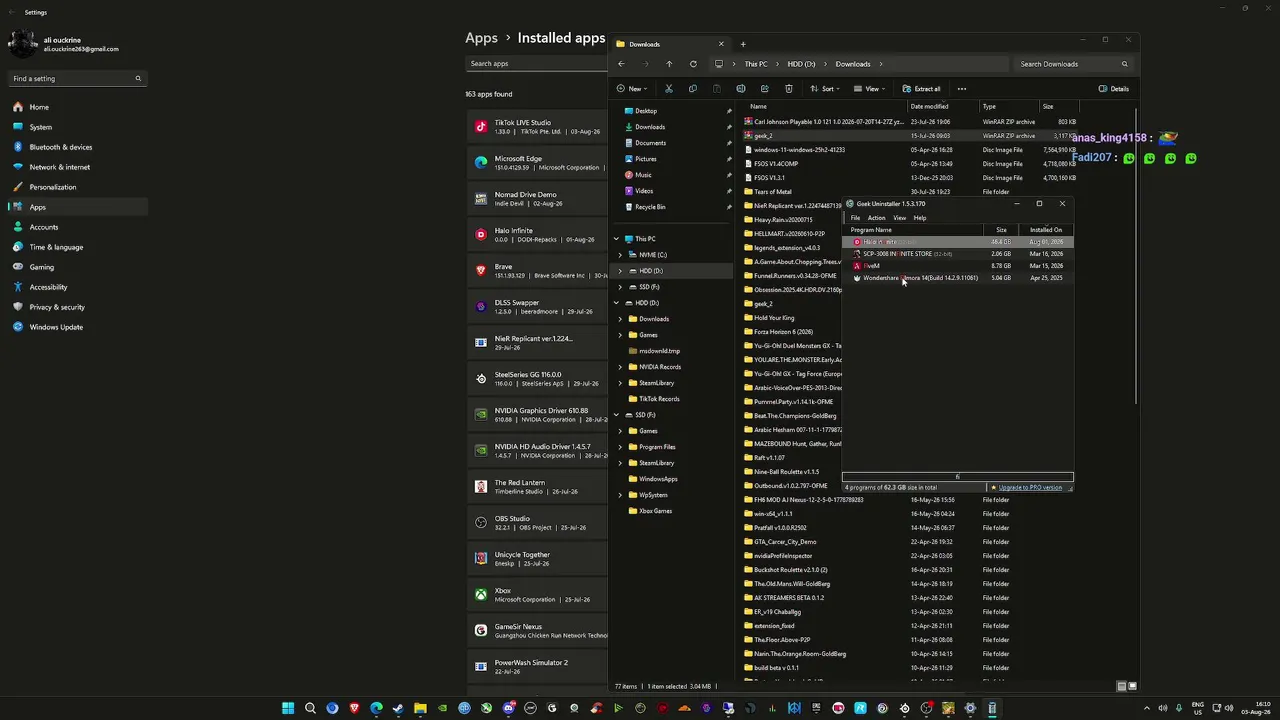
Task: Open Steam from the taskbar
Action: pos(398,709)
